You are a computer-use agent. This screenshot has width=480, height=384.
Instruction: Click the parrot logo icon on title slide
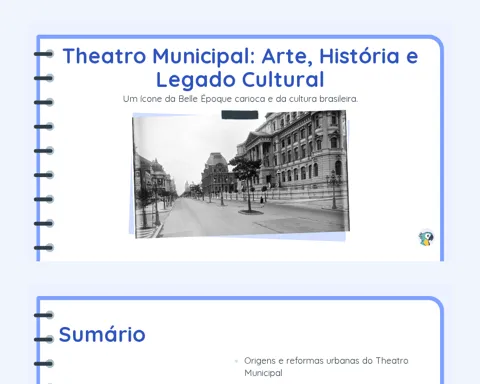tap(426, 238)
